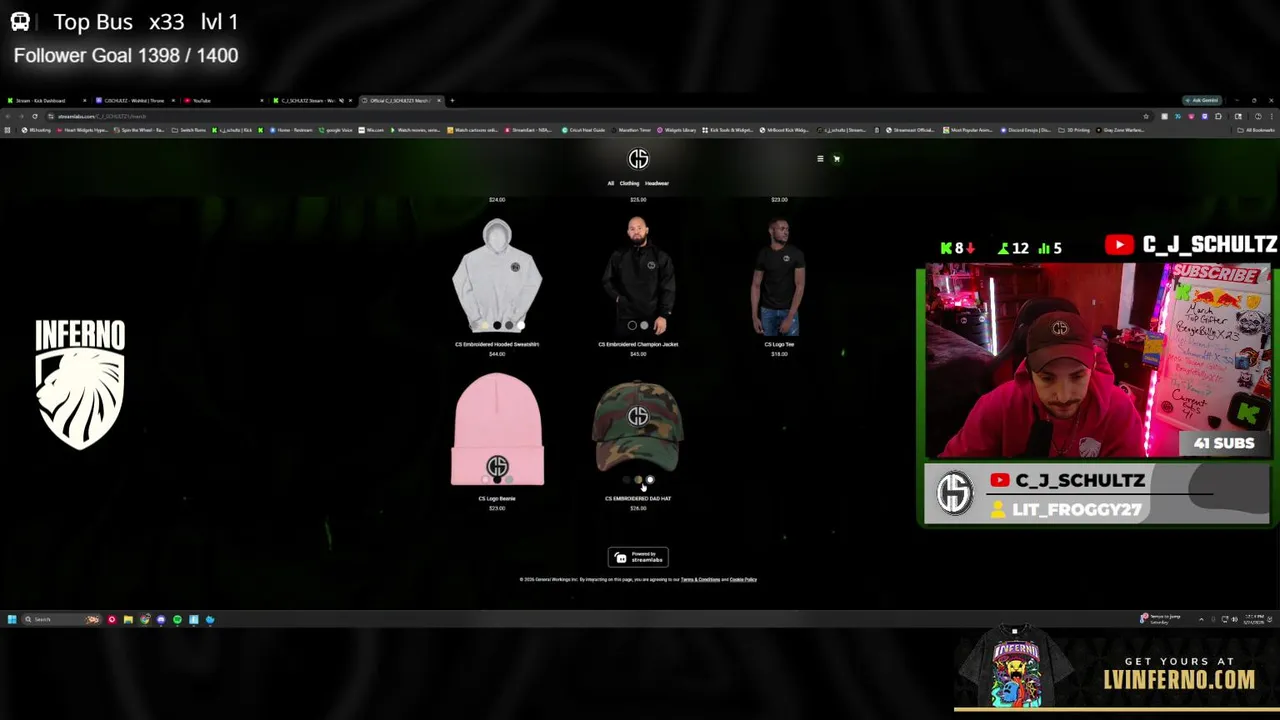Click the Powered by Streamlabs badge
This screenshot has height=720, width=1280.
638,557
